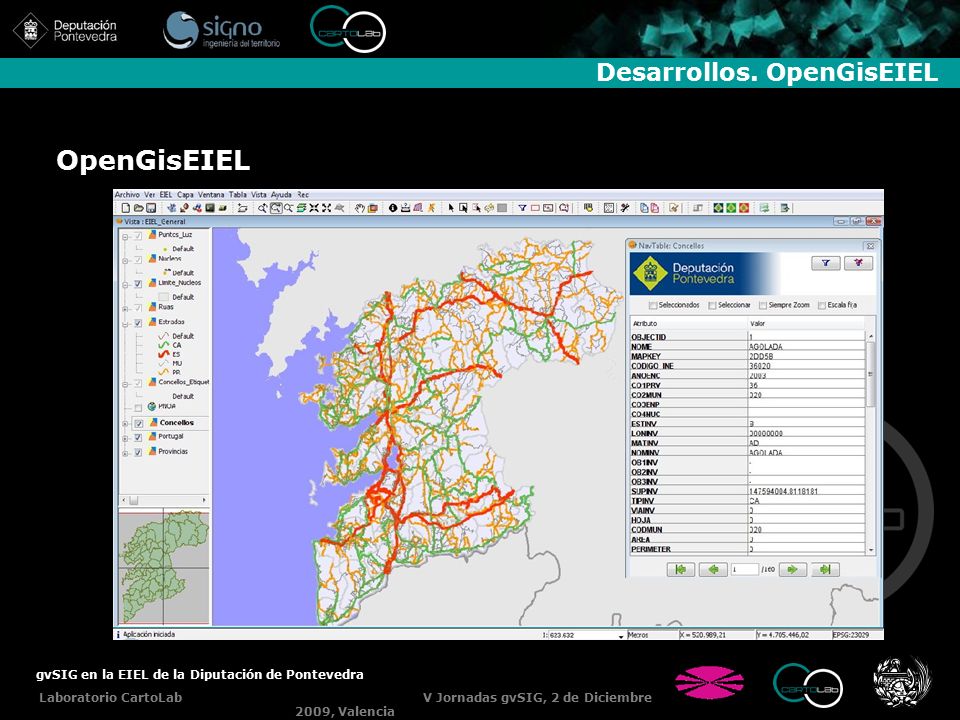Click the locator overview map
960x720 pixels.
click(x=164, y=567)
